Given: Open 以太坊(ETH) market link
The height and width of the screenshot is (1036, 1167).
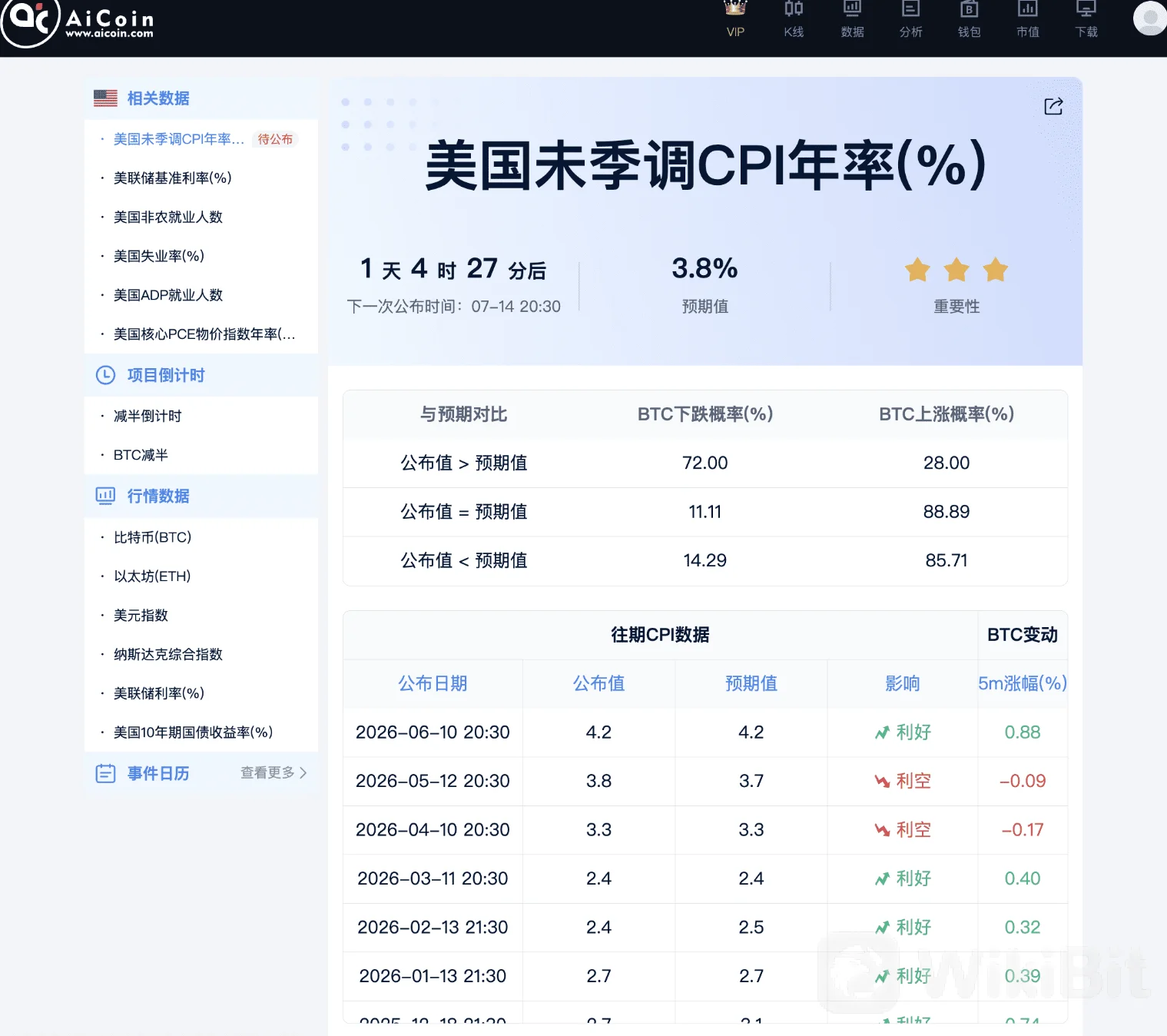Looking at the screenshot, I should click(152, 576).
